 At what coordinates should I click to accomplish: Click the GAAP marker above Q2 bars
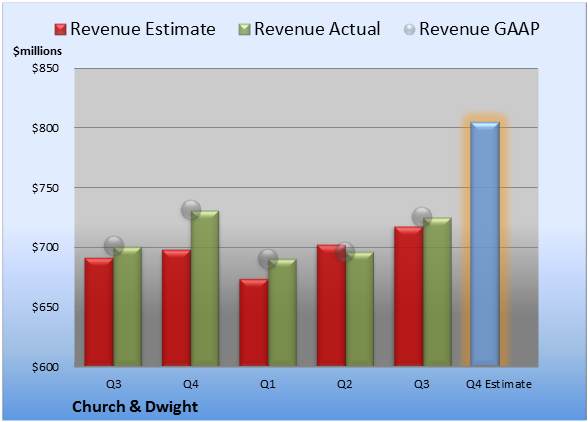(345, 252)
